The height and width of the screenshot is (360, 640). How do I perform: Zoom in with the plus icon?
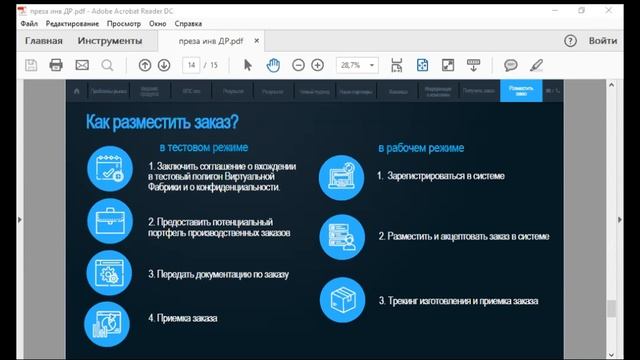[318, 65]
